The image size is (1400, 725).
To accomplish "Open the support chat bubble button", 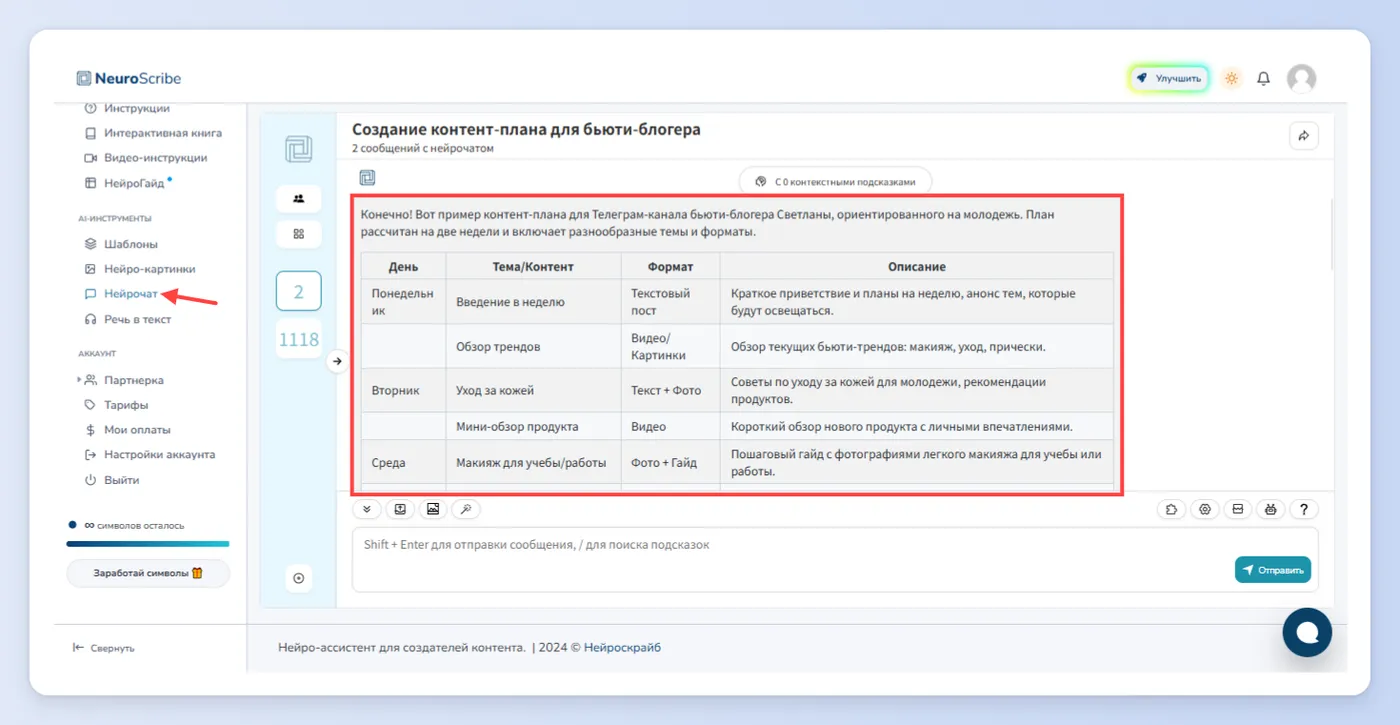I will pos(1307,632).
